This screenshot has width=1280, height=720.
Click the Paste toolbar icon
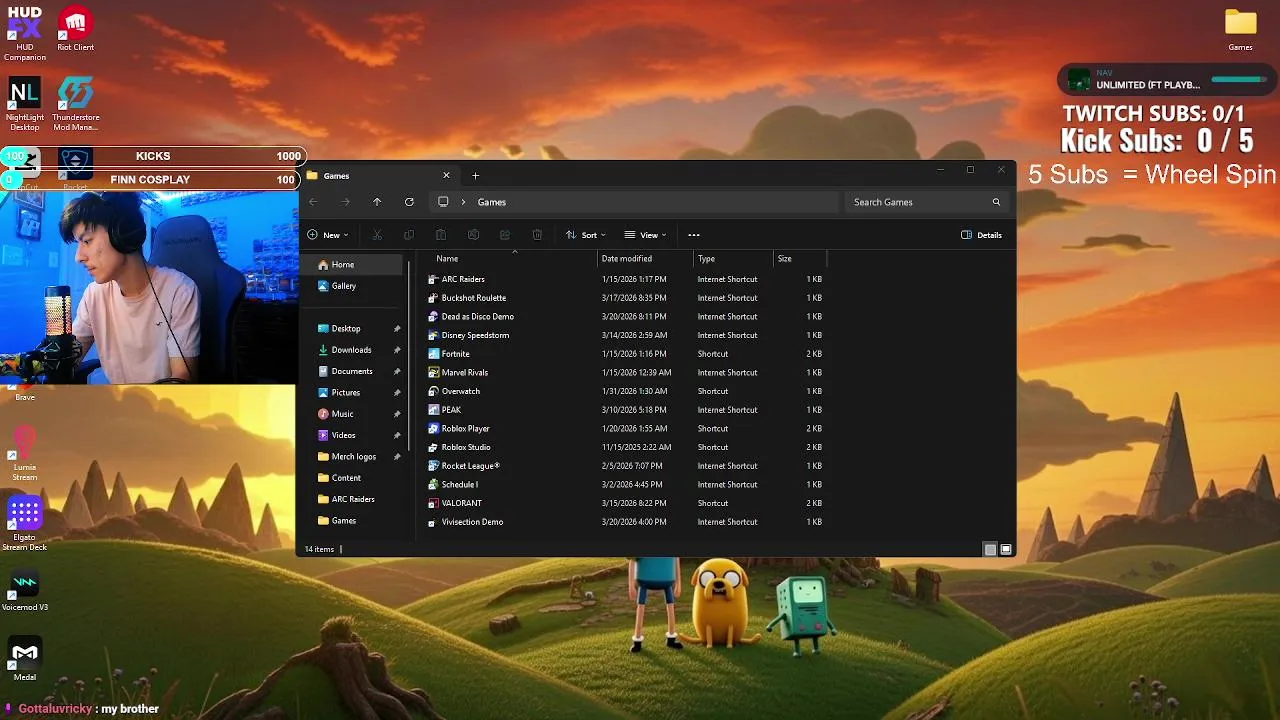coord(441,235)
